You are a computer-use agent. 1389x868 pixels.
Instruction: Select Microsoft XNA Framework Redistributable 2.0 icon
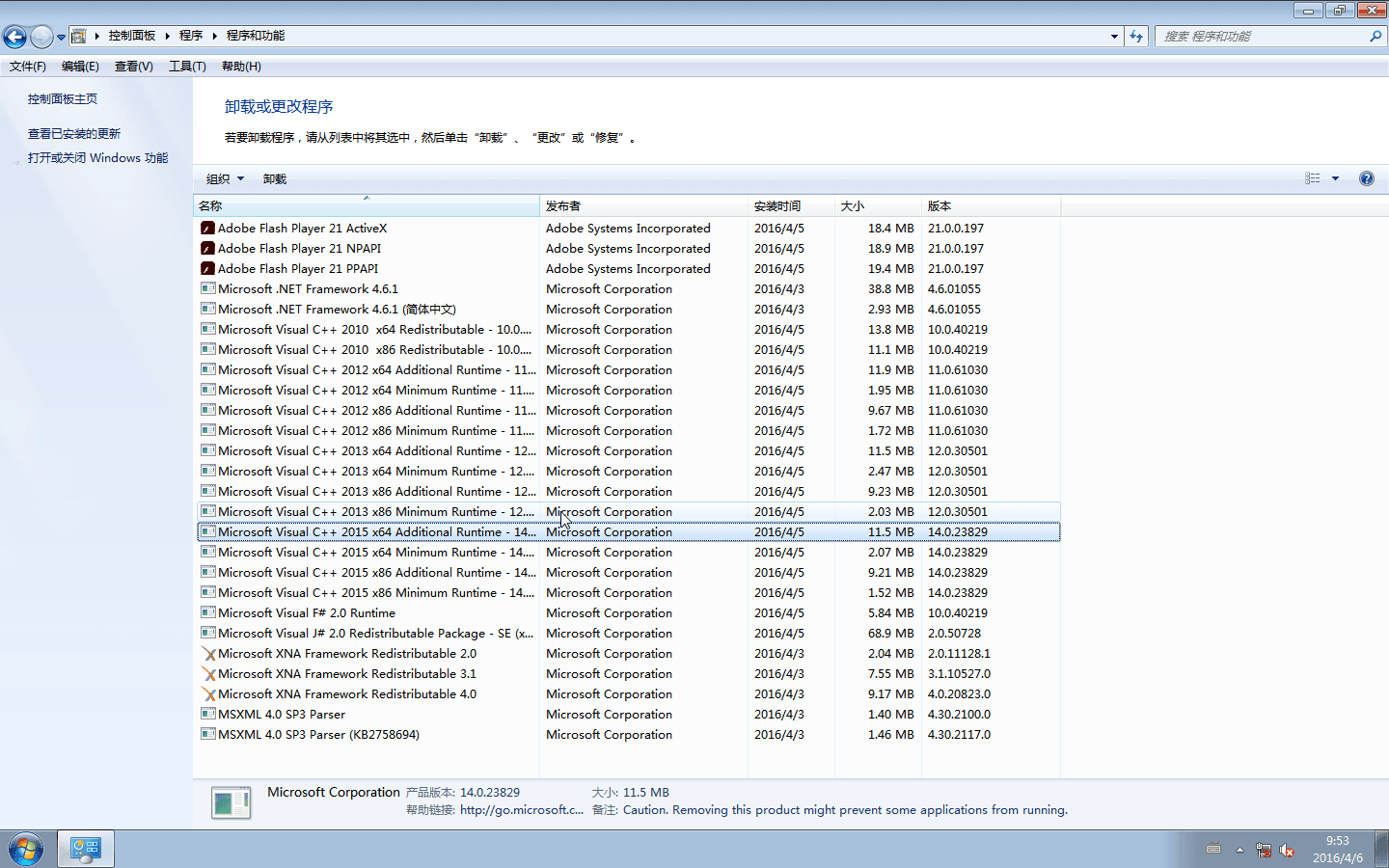(207, 654)
